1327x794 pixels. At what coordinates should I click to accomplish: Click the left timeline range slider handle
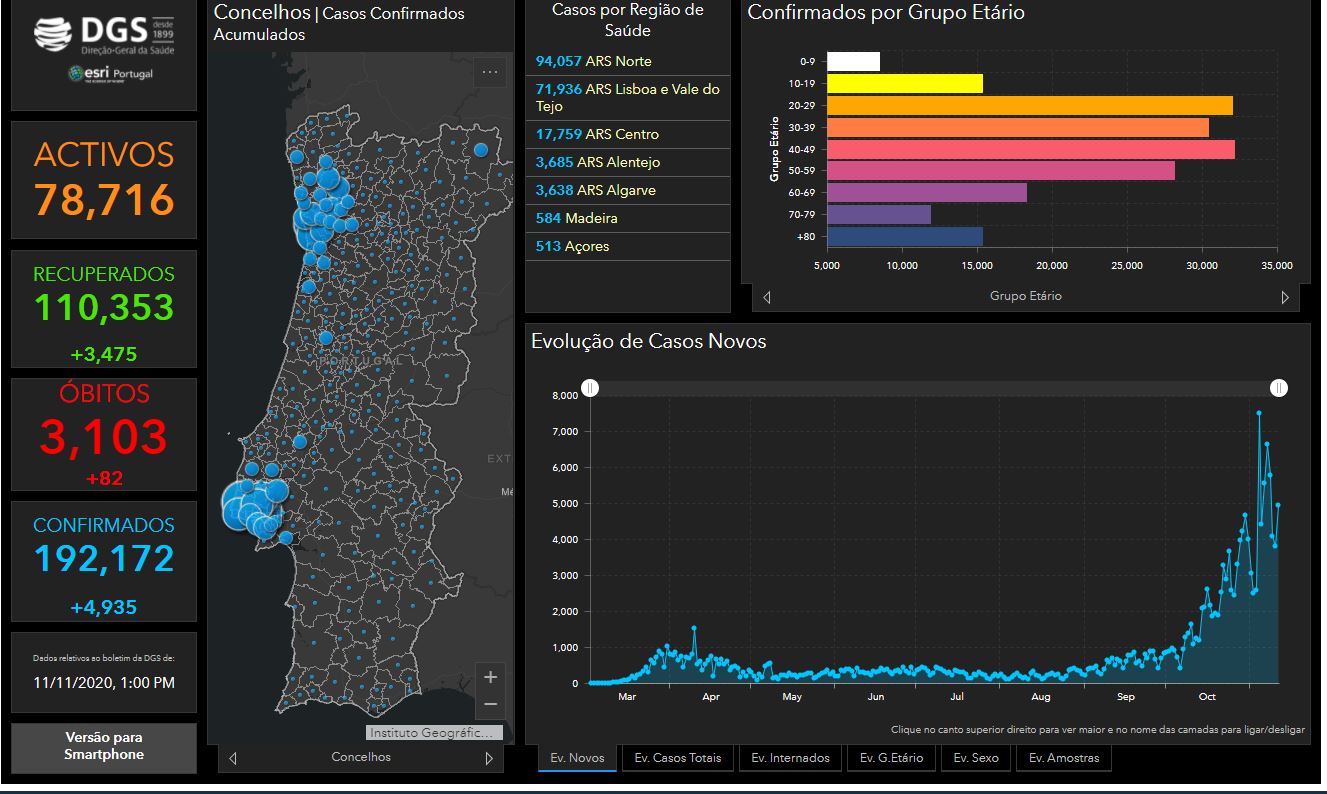point(590,388)
